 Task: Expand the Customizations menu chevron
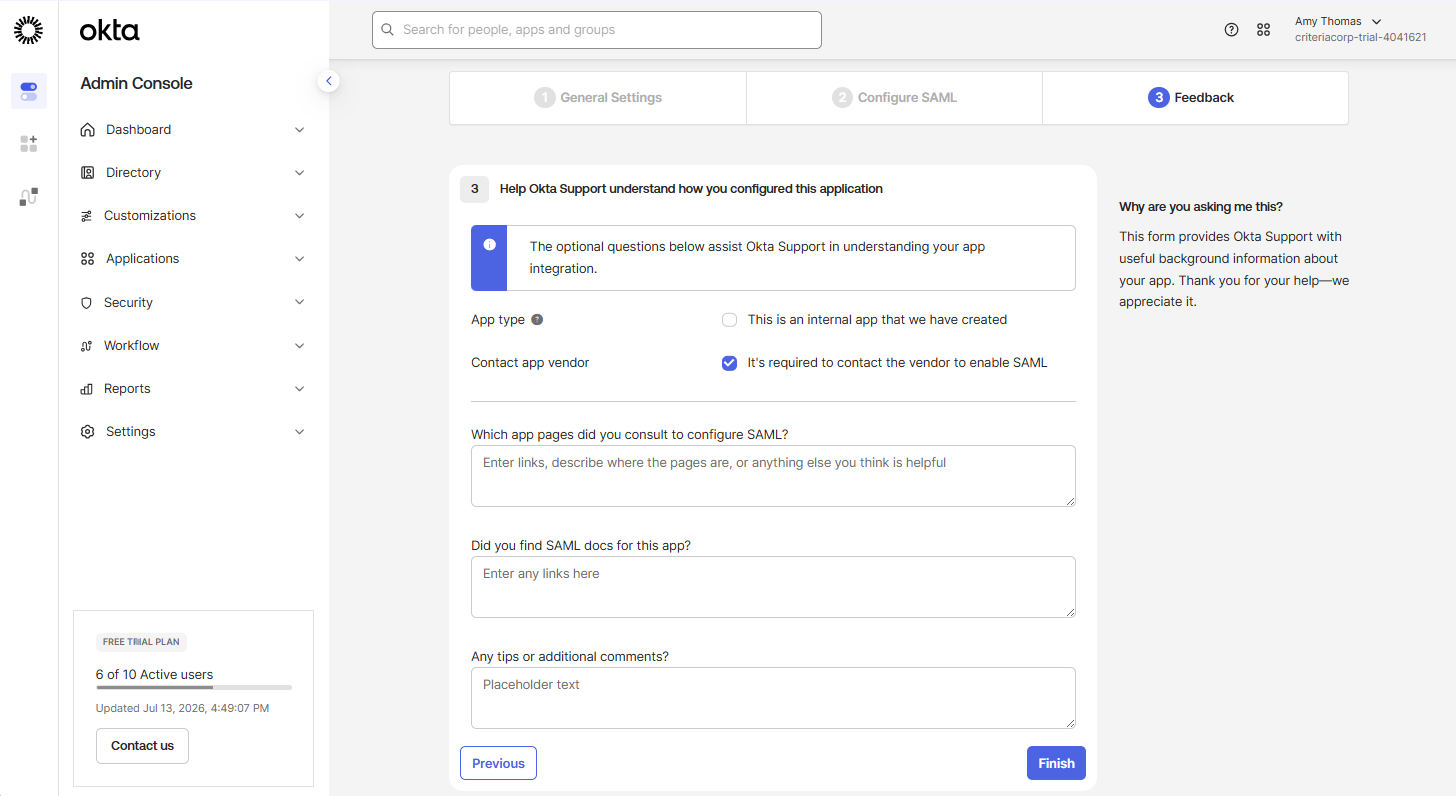pos(299,216)
